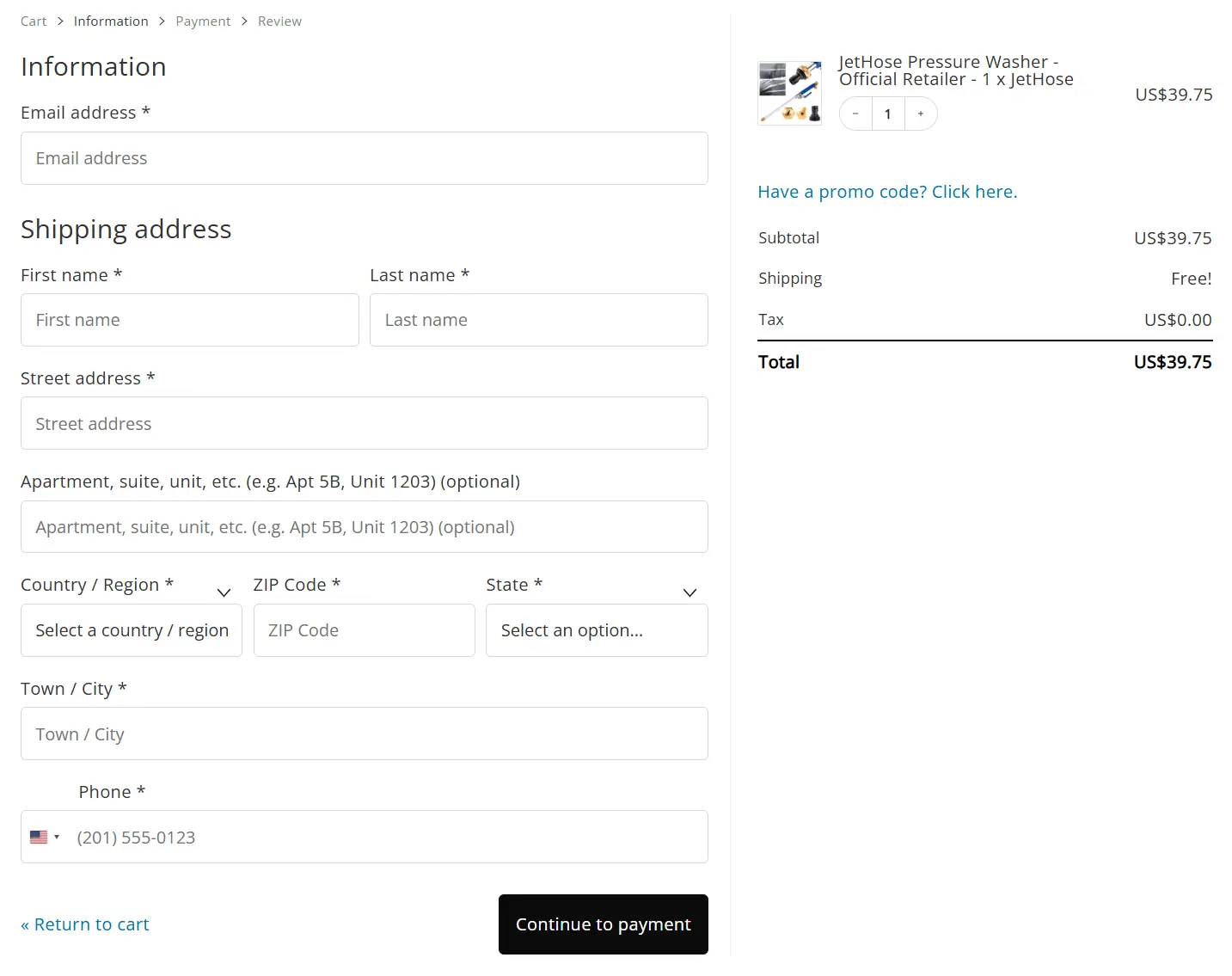Increase product quantity with plus button

tap(920, 113)
